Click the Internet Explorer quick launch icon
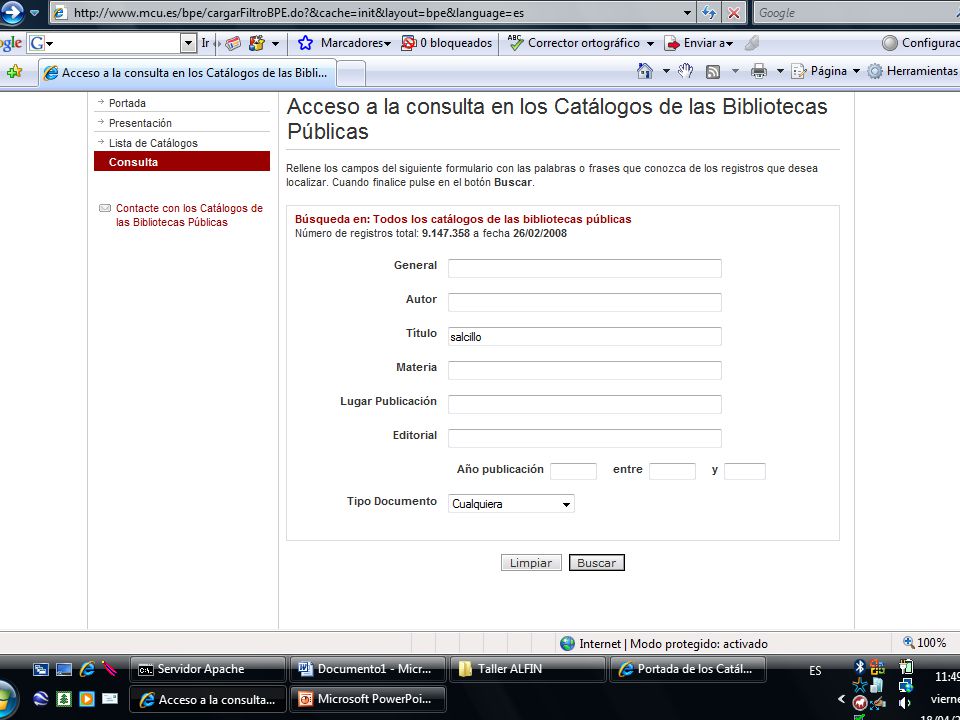Viewport: 960px width, 720px height. (87, 669)
